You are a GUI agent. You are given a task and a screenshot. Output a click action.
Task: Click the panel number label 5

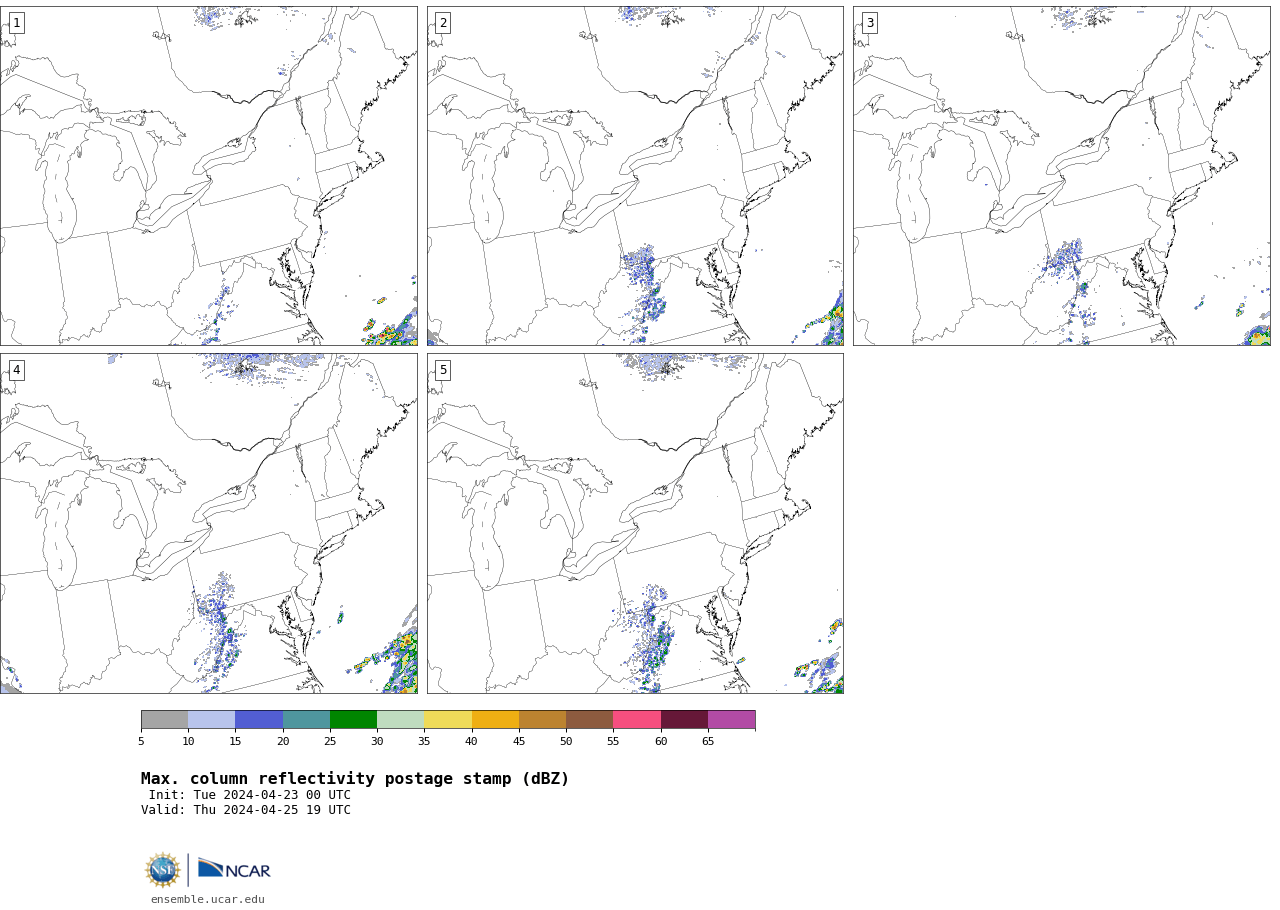[x=443, y=370]
